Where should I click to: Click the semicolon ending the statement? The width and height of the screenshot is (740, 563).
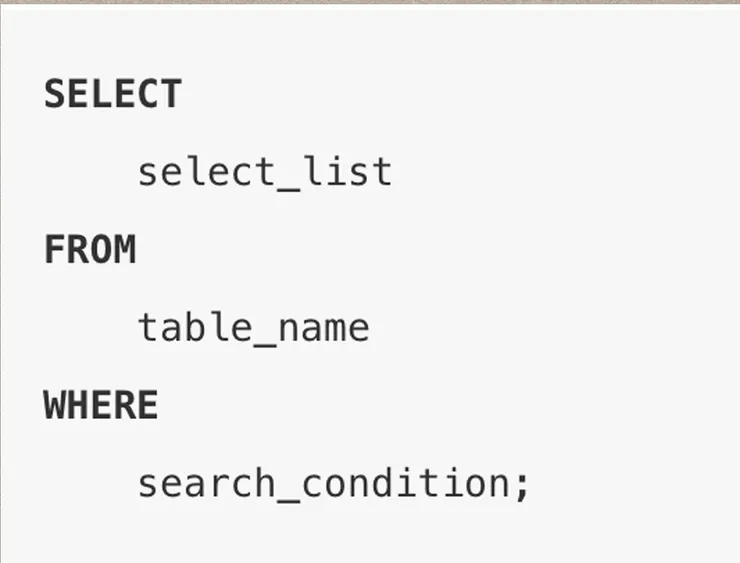[x=521, y=486]
